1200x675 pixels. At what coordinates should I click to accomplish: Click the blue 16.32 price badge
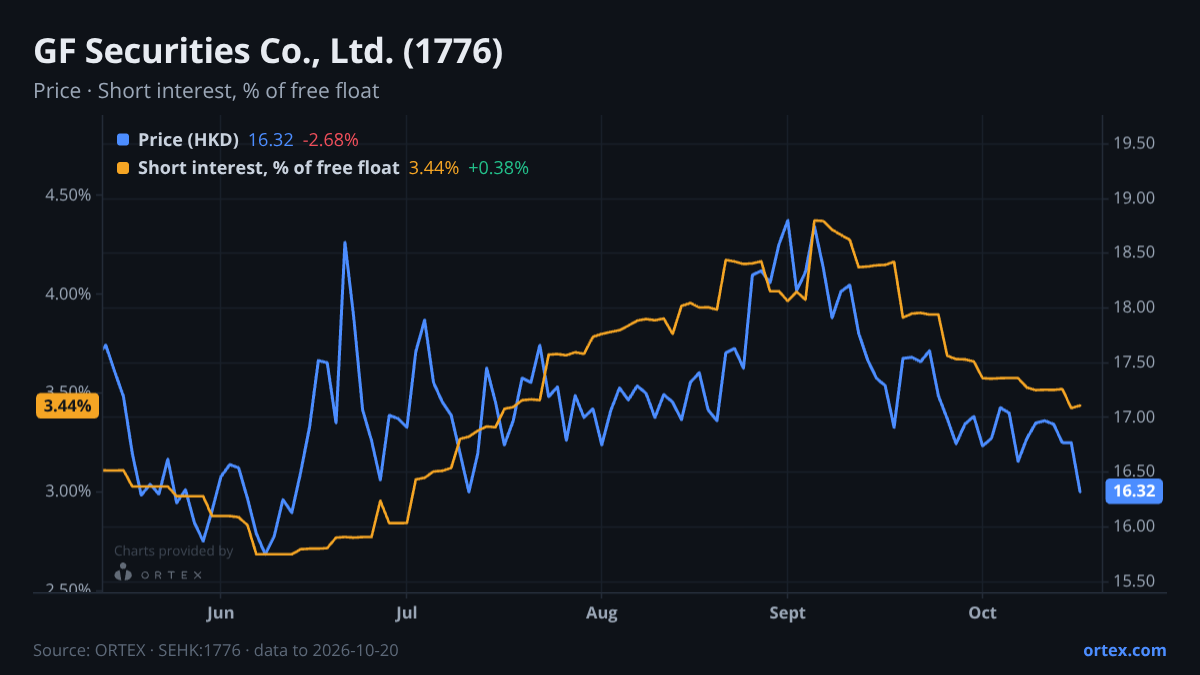point(1133,491)
